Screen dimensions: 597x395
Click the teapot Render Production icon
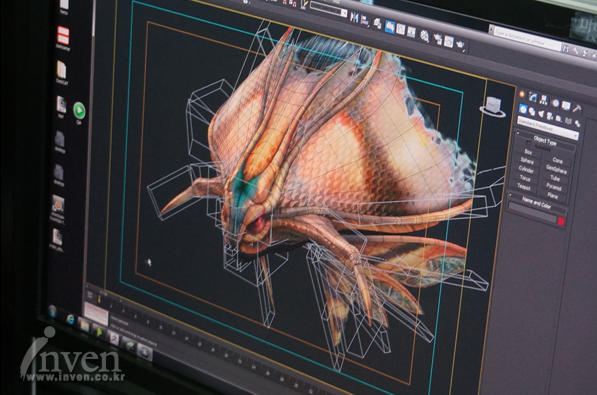click(460, 44)
